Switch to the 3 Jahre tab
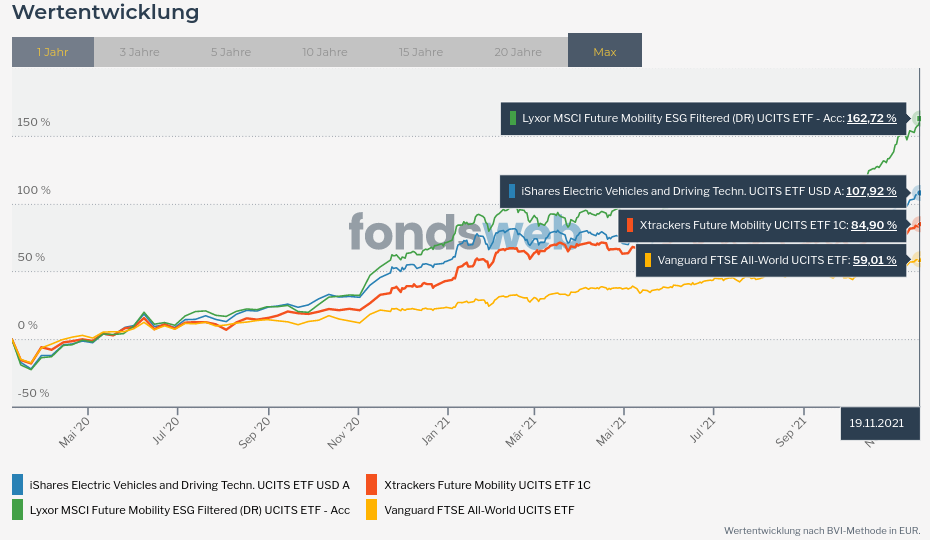This screenshot has height=540, width=930. point(139,51)
